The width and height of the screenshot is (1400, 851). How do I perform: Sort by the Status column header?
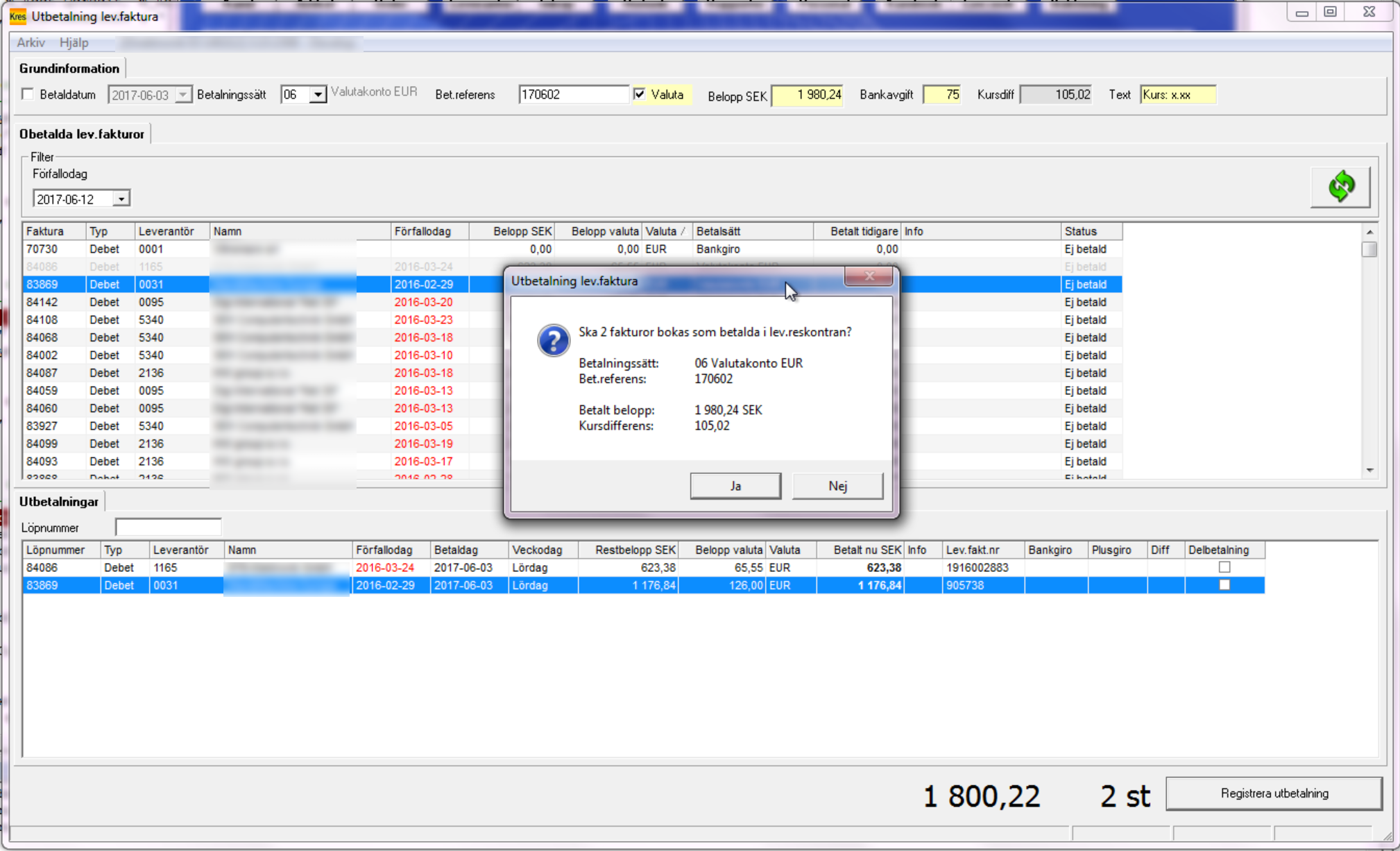[x=1091, y=231]
